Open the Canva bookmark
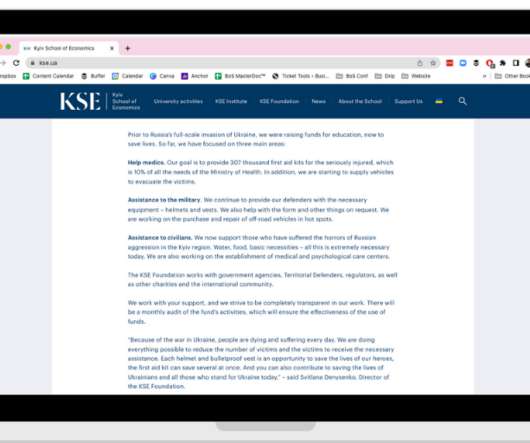Screen dimensions: 530x443 tap(162, 76)
